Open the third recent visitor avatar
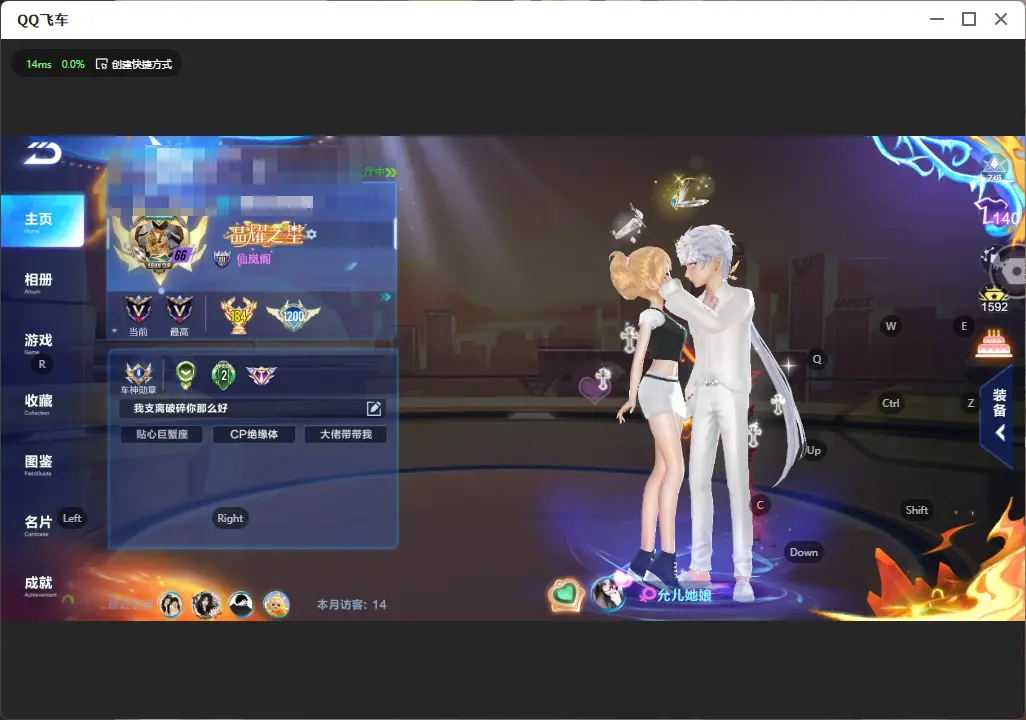Screen dimensions: 1026x720 pyautogui.click(x=241, y=604)
